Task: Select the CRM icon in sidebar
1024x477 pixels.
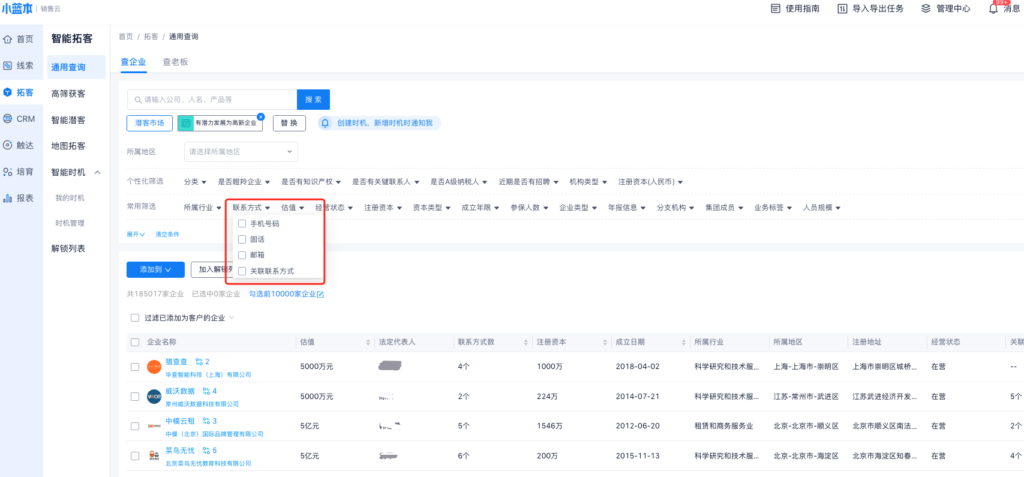Action: pos(9,118)
